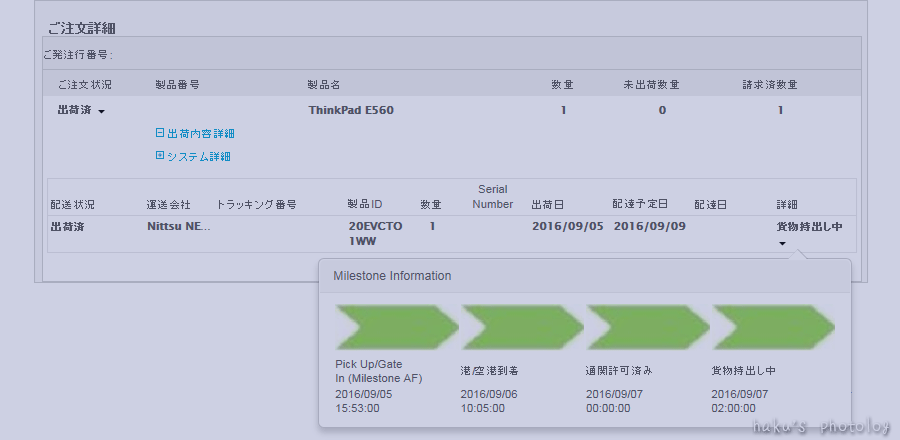
Task: Click the final 貨物持出し中 milestone arrow
Action: point(773,326)
